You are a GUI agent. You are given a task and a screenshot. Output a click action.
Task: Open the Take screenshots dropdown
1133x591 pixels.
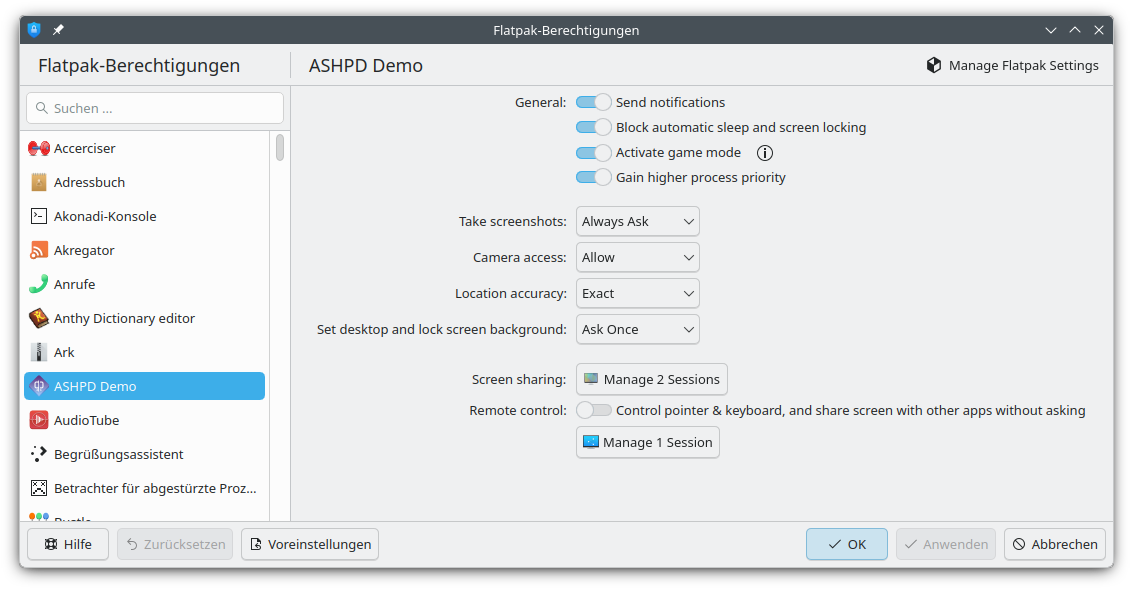pos(637,221)
